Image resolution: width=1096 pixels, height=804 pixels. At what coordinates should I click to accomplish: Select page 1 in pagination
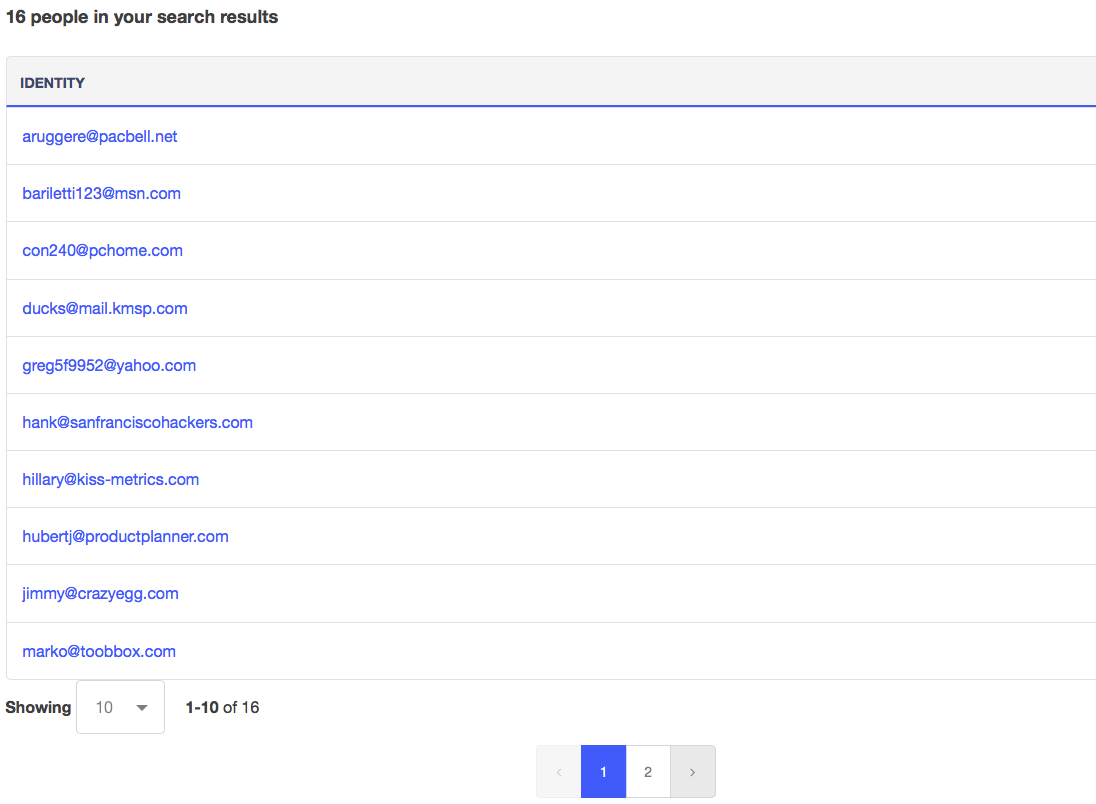pyautogui.click(x=603, y=771)
